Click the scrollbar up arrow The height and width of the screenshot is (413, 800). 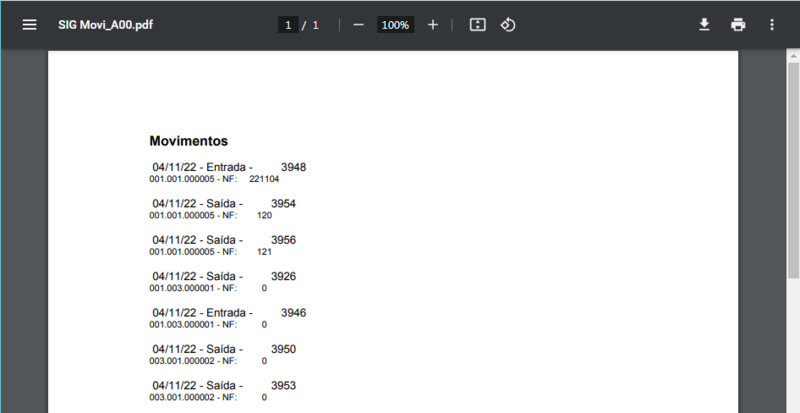793,55
